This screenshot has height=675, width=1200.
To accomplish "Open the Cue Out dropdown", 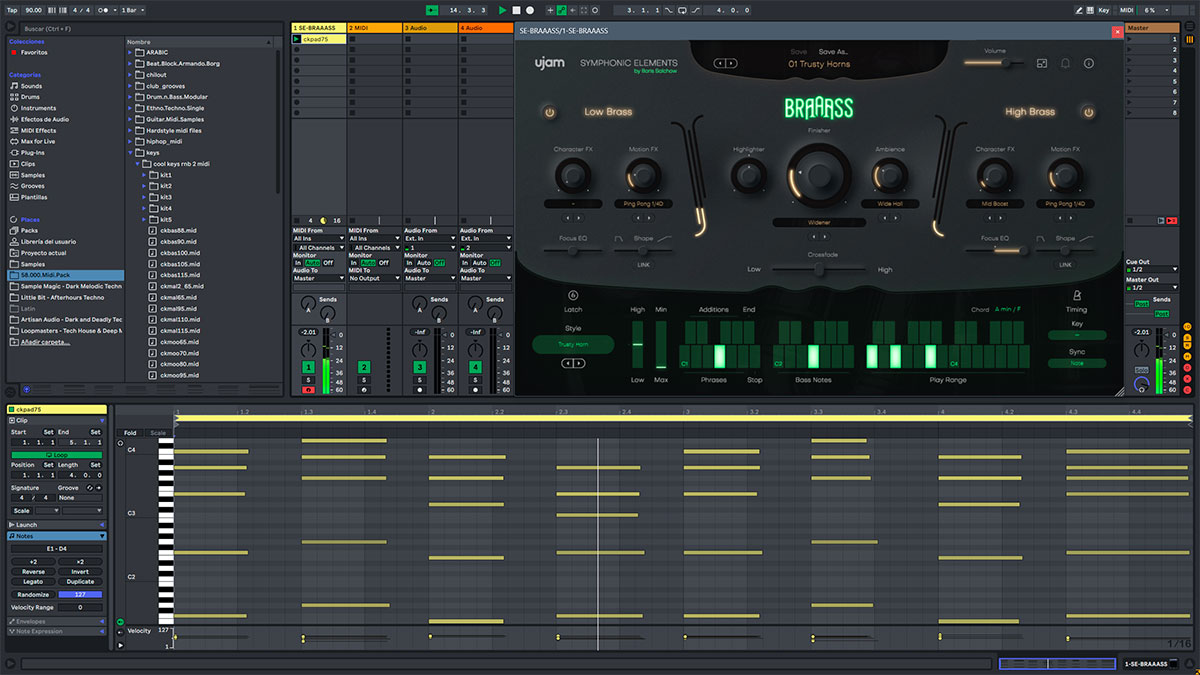I will click(x=1150, y=269).
